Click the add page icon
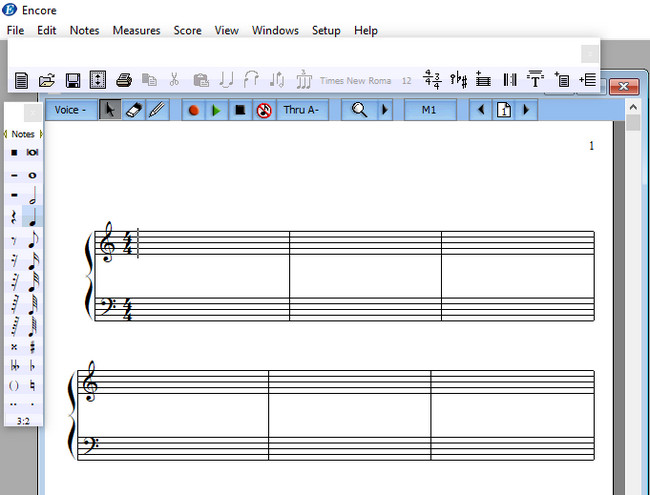Viewport: 650px width, 495px height. coord(562,79)
